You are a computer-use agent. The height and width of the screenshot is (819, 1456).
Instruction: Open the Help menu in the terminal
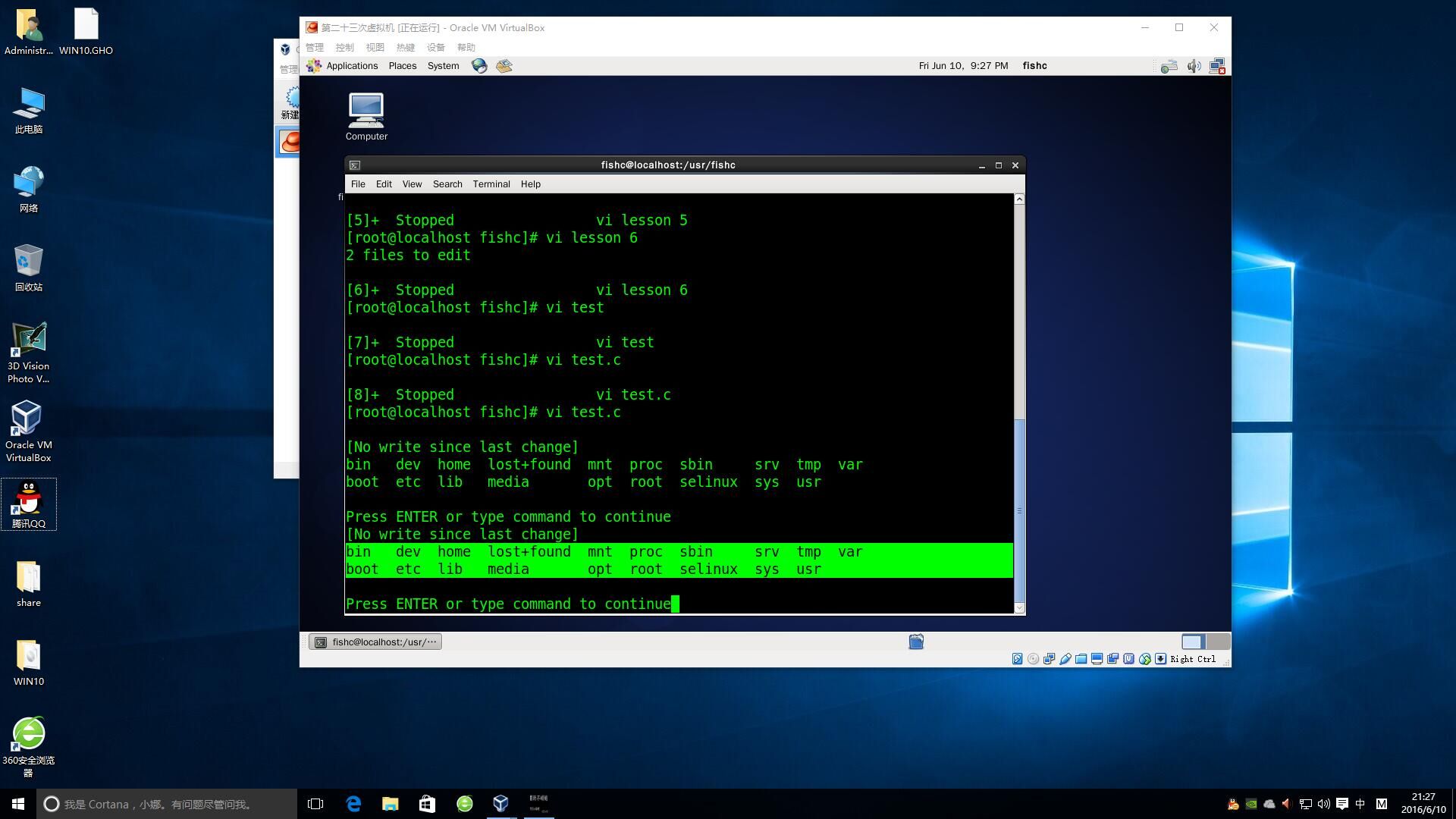[x=531, y=184]
